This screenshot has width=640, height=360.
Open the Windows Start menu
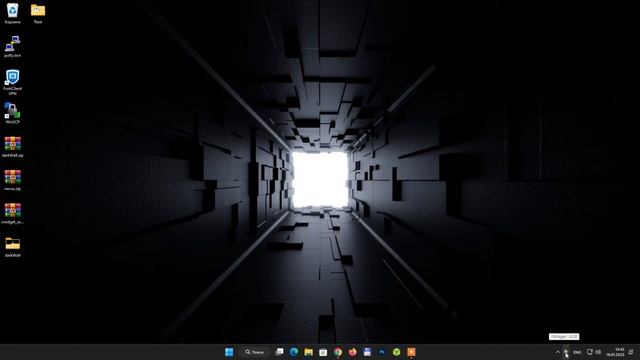[x=229, y=352]
